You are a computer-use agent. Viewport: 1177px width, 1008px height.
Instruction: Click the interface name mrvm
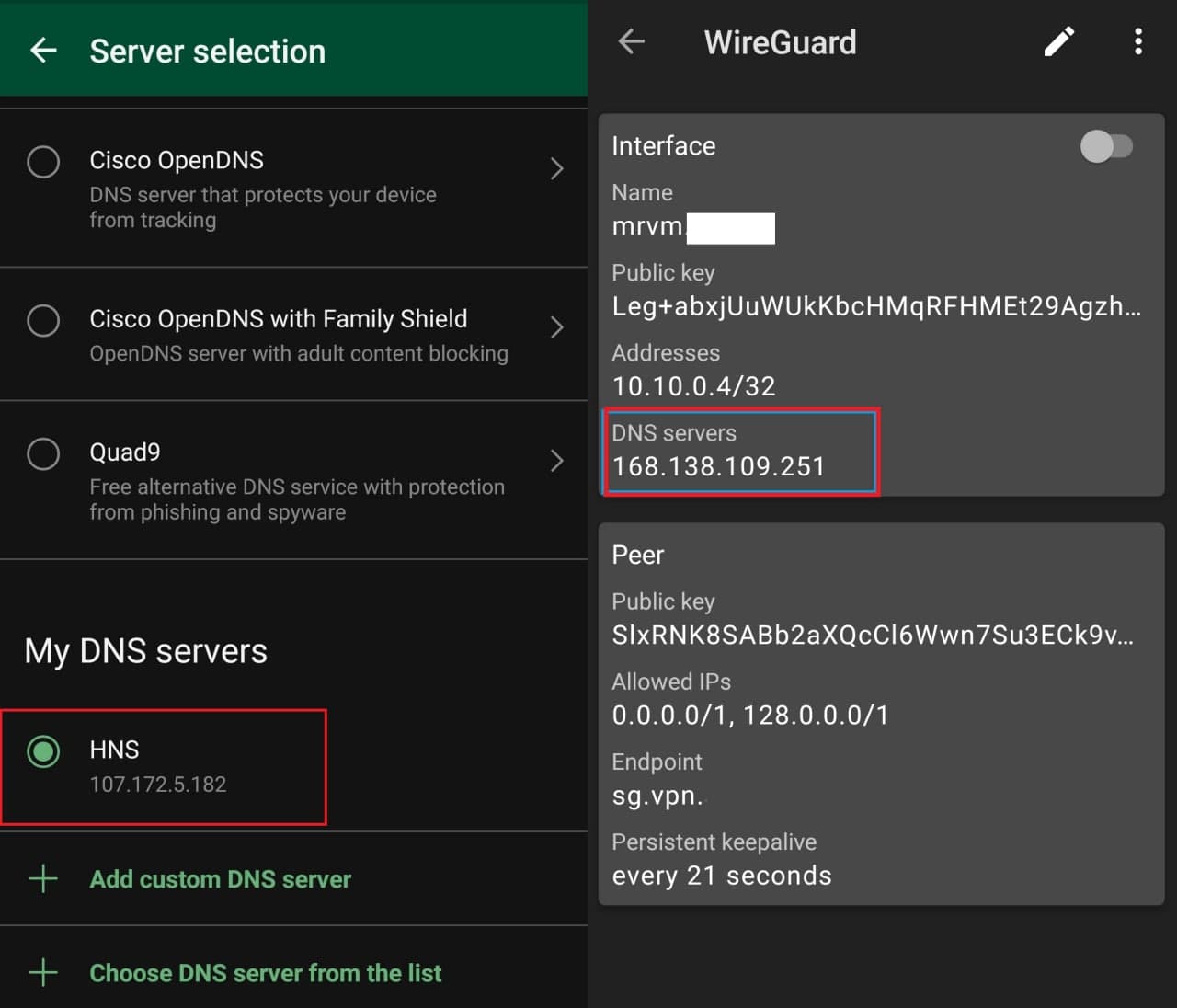point(647,226)
